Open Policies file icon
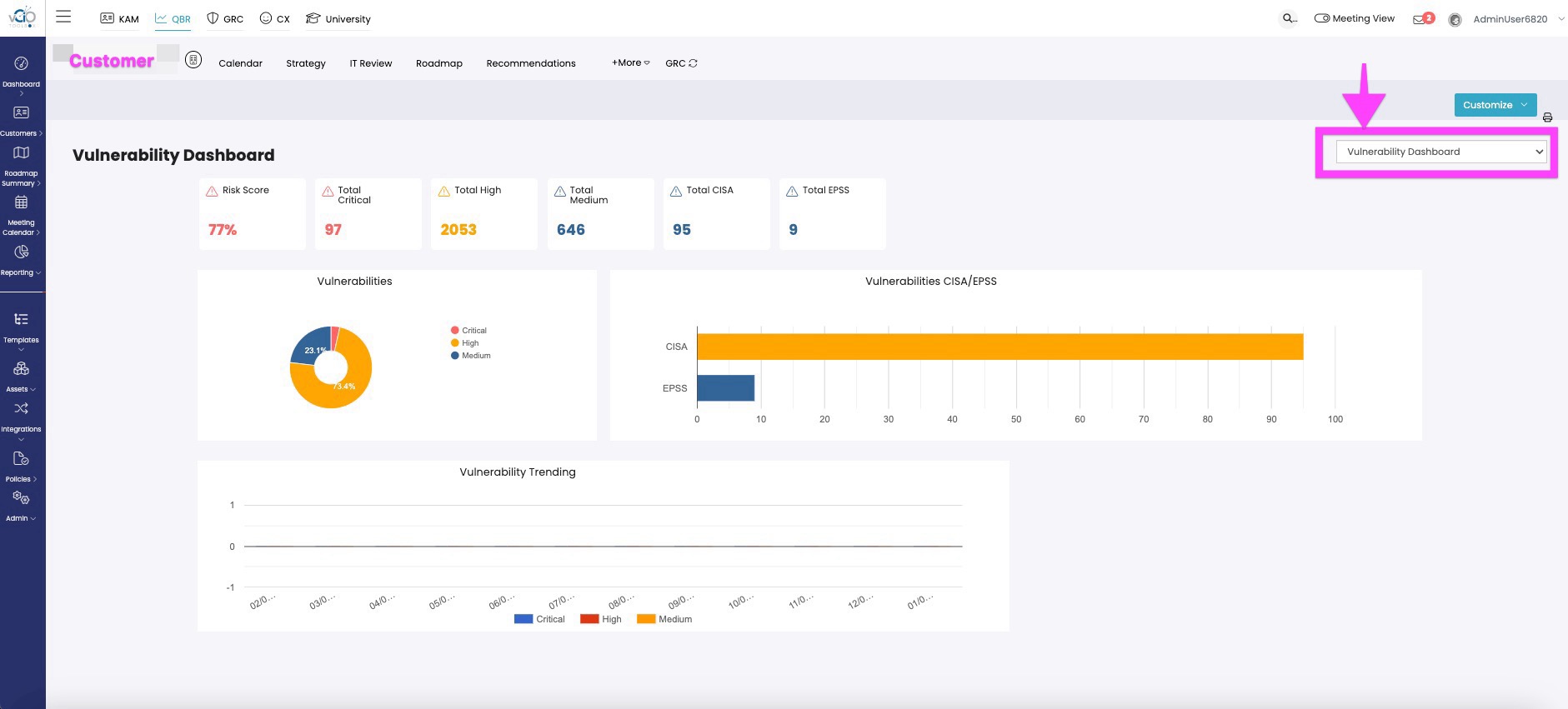Image resolution: width=1568 pixels, height=709 pixels. (22, 458)
